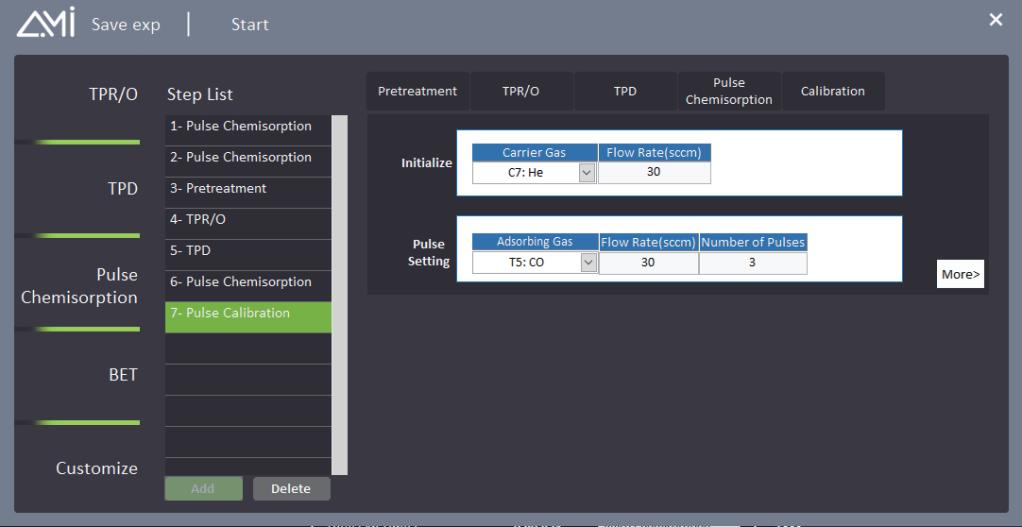Click the Step List vertical scrollbar

[x=339, y=295]
